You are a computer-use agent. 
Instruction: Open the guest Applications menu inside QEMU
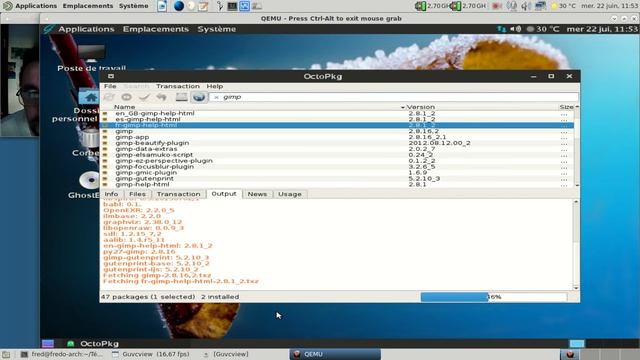[86, 29]
